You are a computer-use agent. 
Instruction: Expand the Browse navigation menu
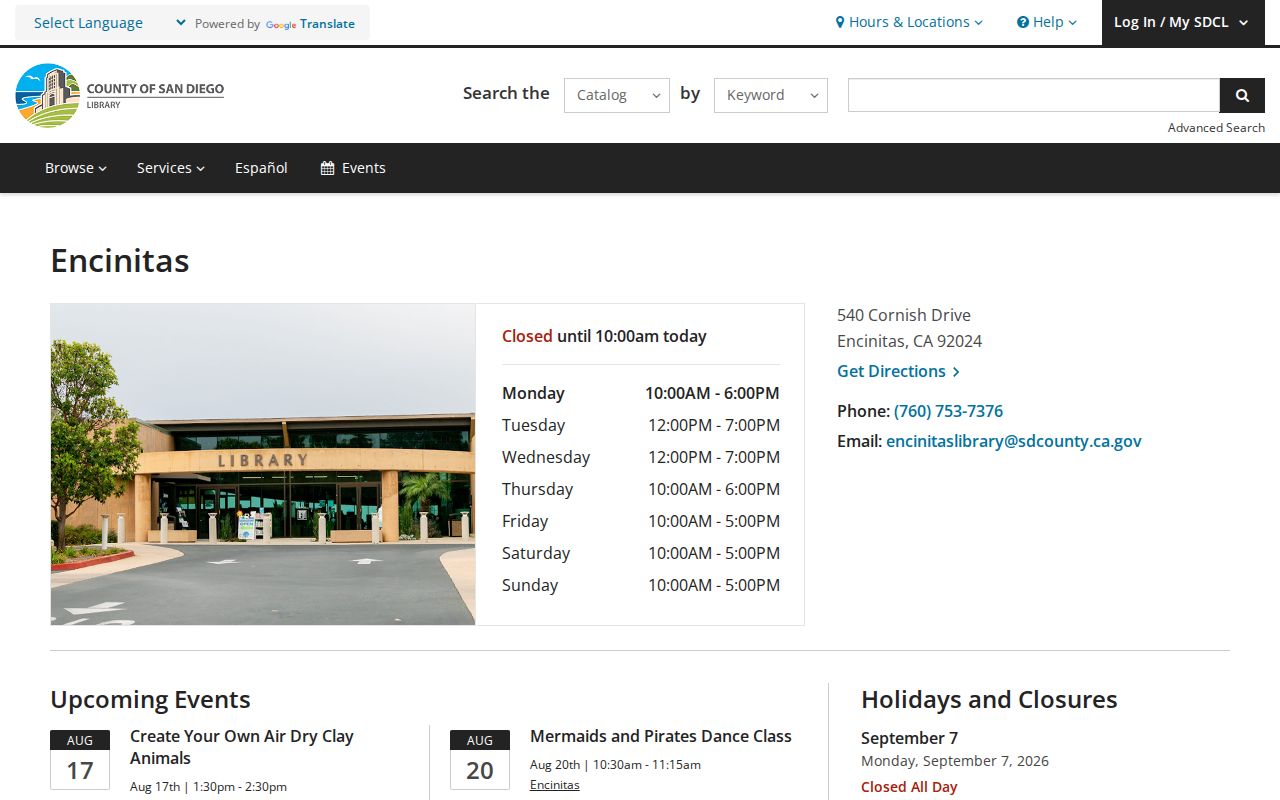coord(76,168)
